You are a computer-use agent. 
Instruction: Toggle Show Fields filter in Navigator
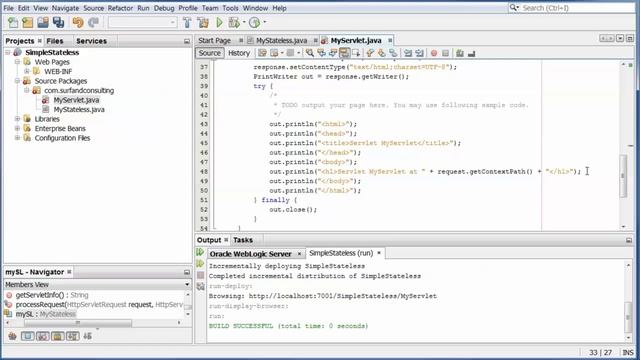tap(27, 336)
